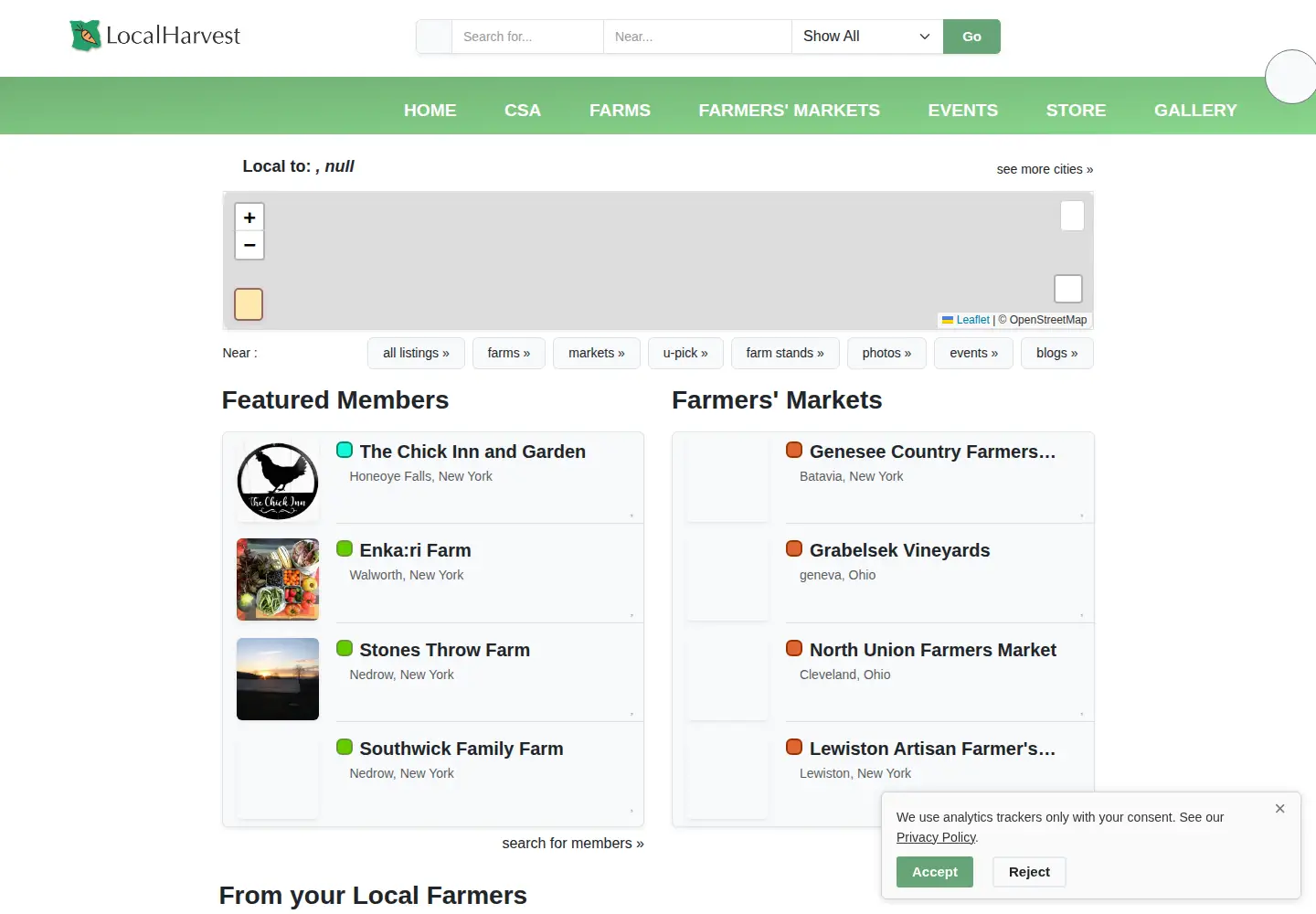The height and width of the screenshot is (914, 1316).
Task: Click the LocalHarvest logo
Action: [x=155, y=36]
